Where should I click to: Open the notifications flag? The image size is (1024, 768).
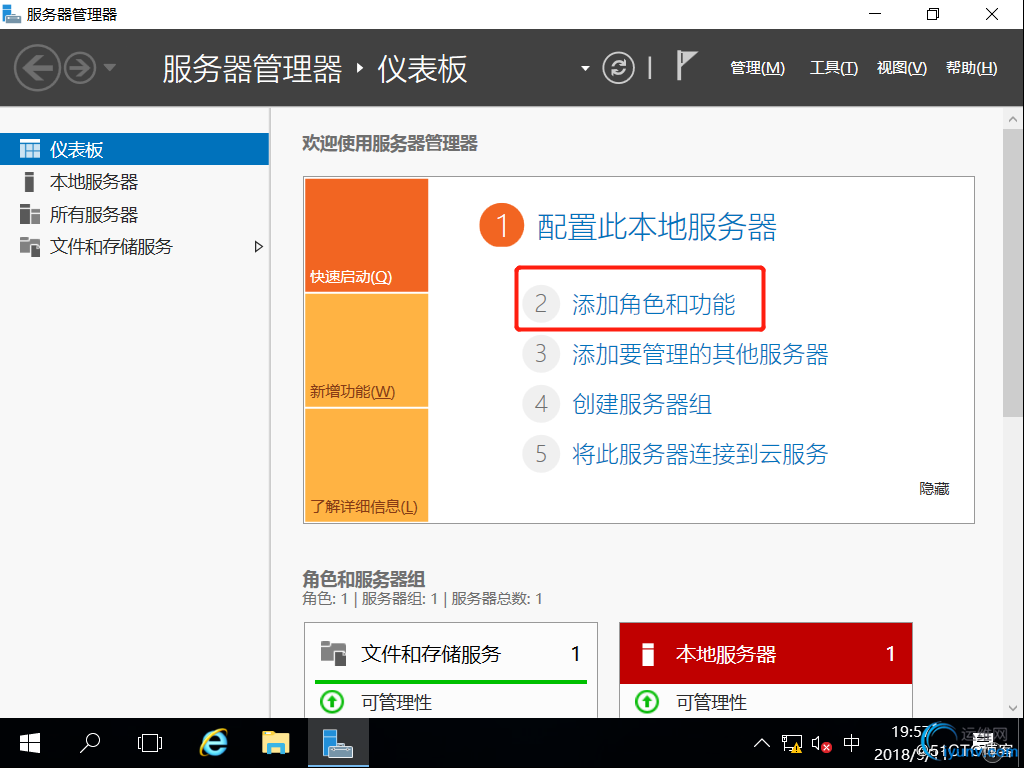coord(685,65)
